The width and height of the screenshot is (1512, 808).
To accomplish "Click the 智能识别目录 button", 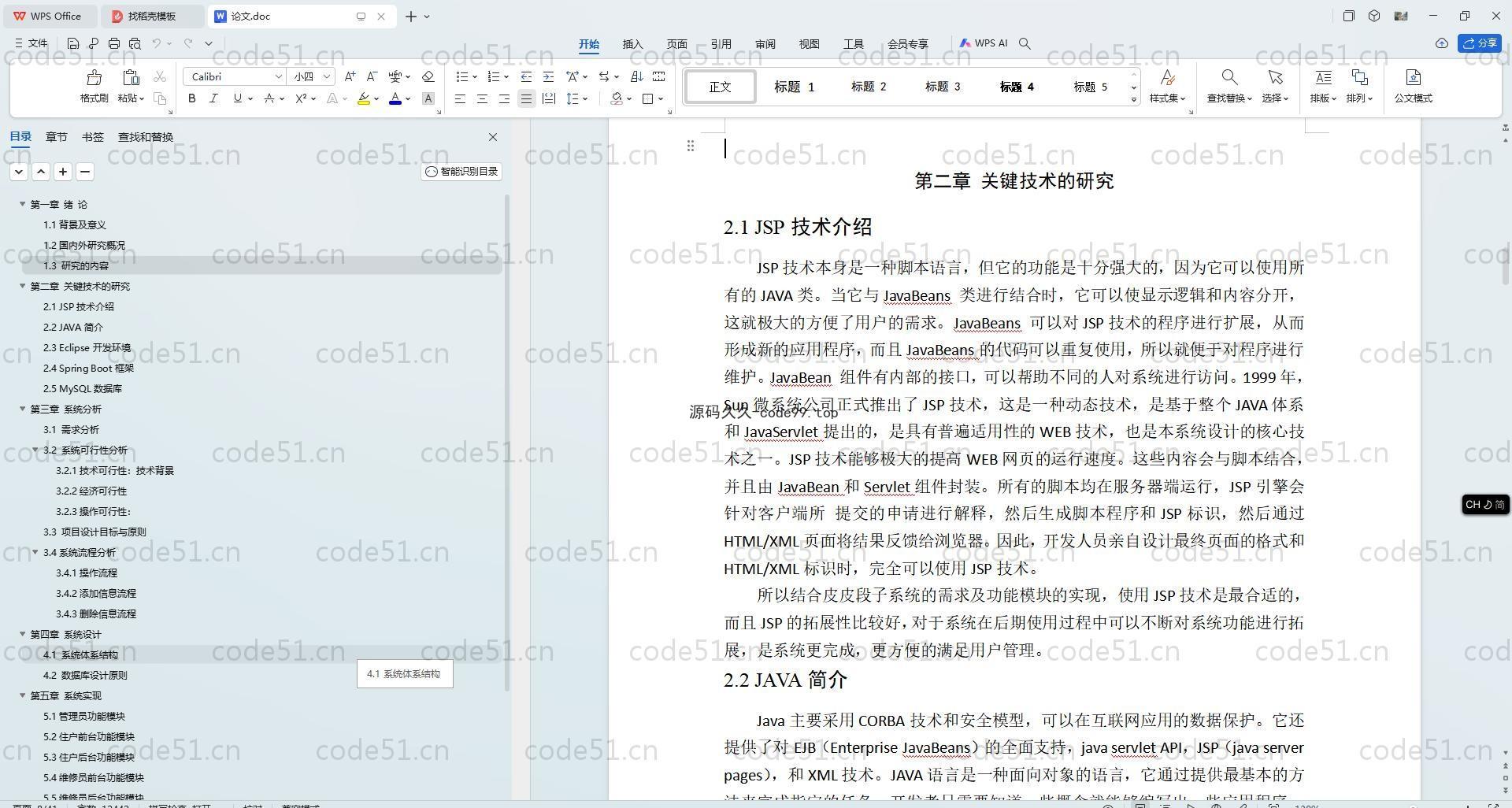I will tap(461, 172).
